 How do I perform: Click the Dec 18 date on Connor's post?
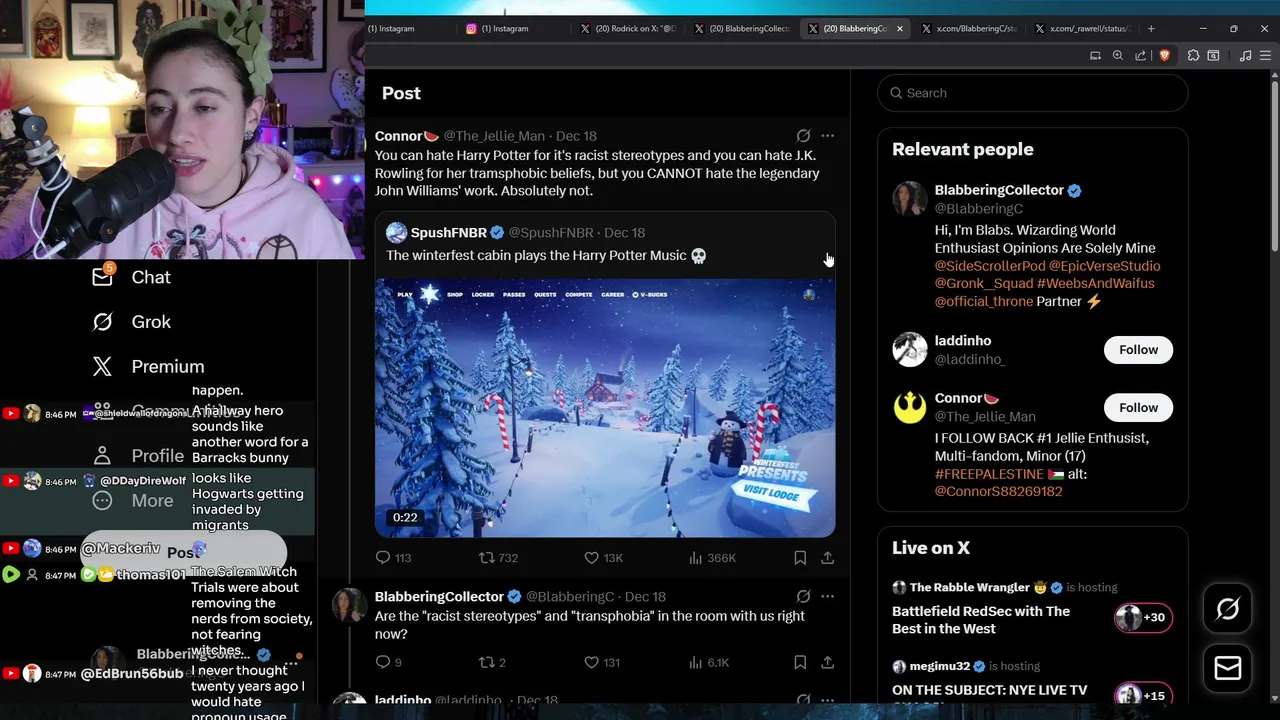576,136
